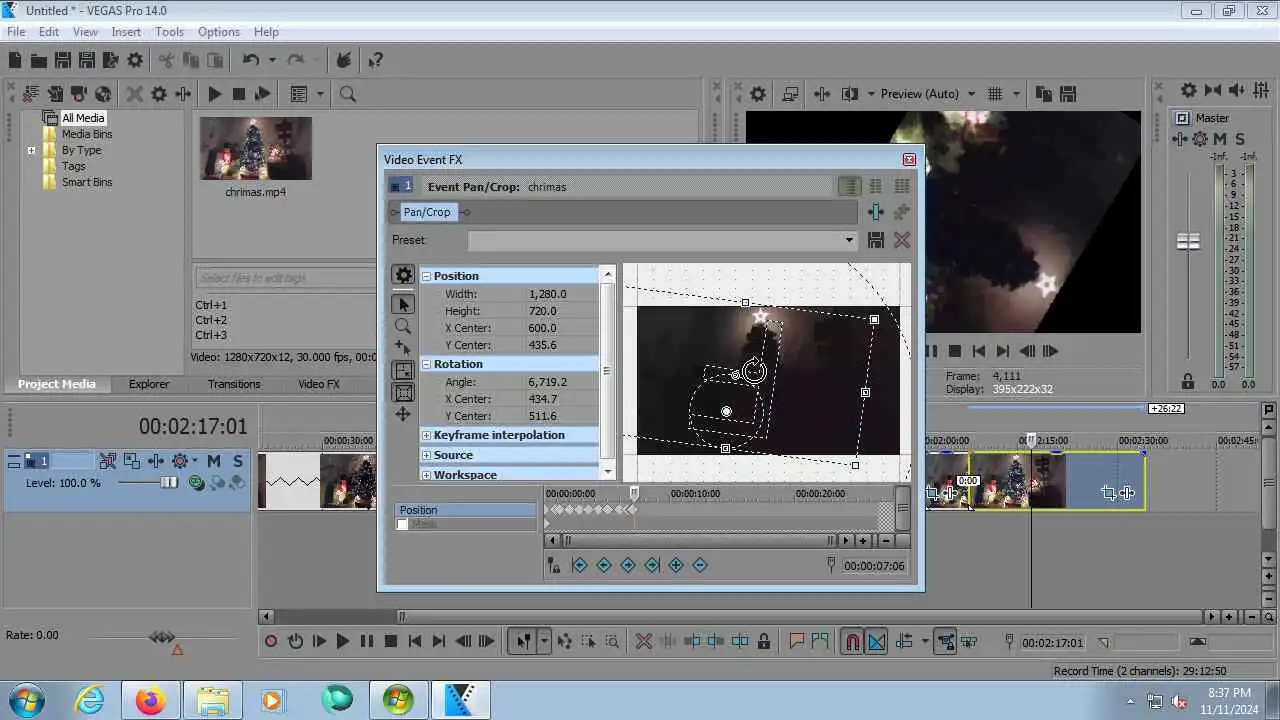This screenshot has width=1280, height=720.
Task: Mute the video track with M
Action: tap(214, 461)
